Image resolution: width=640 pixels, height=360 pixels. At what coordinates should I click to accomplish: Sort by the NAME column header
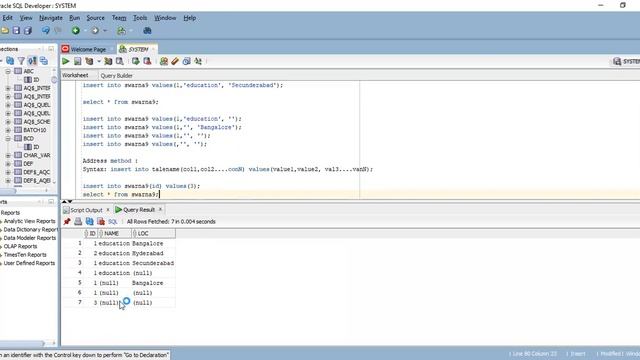click(x=115, y=233)
